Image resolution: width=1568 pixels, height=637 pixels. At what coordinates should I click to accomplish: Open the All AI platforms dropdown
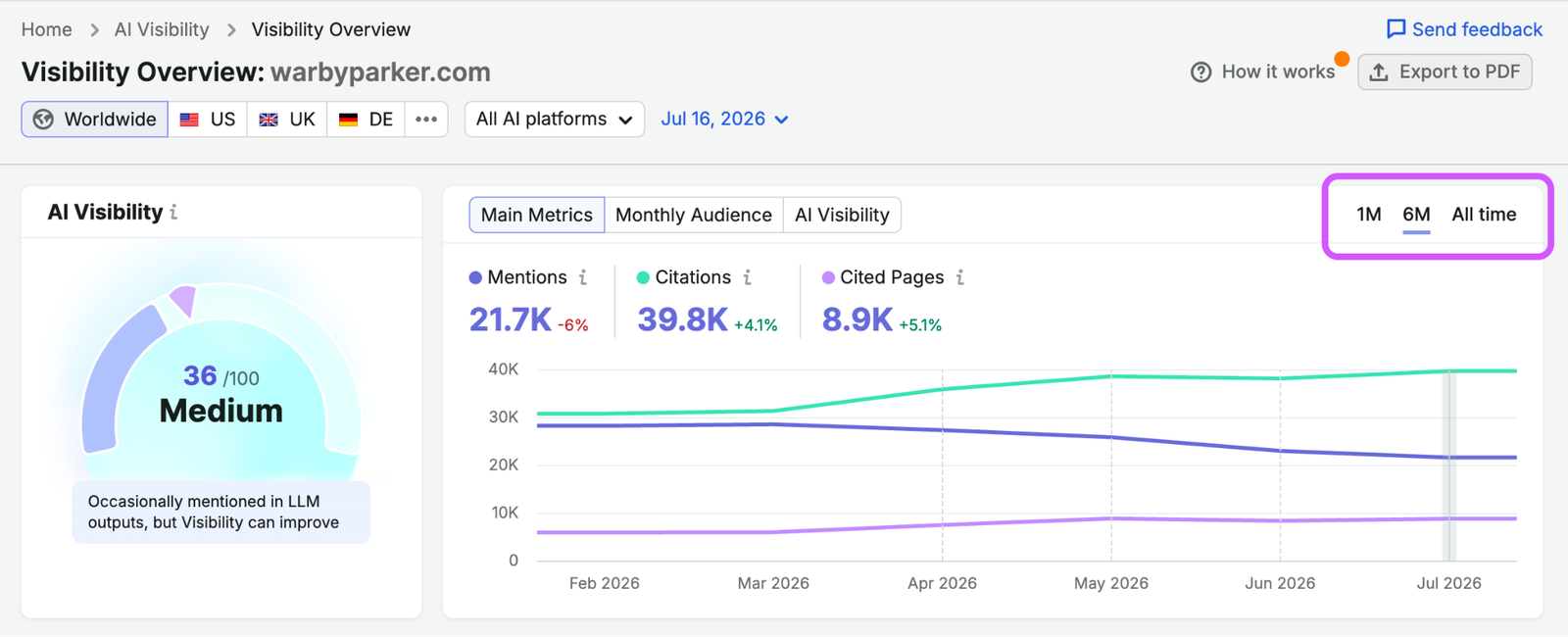click(555, 120)
